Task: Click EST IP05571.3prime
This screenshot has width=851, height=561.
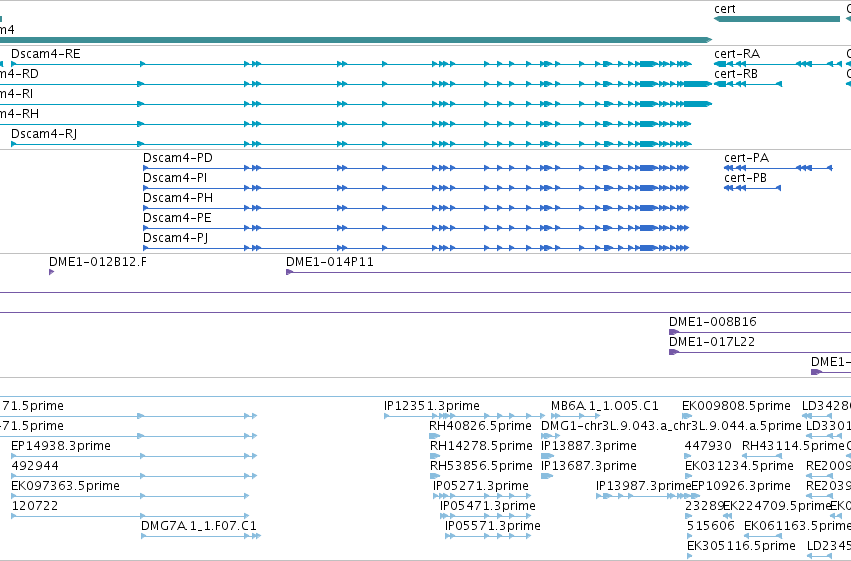Action: (x=493, y=526)
